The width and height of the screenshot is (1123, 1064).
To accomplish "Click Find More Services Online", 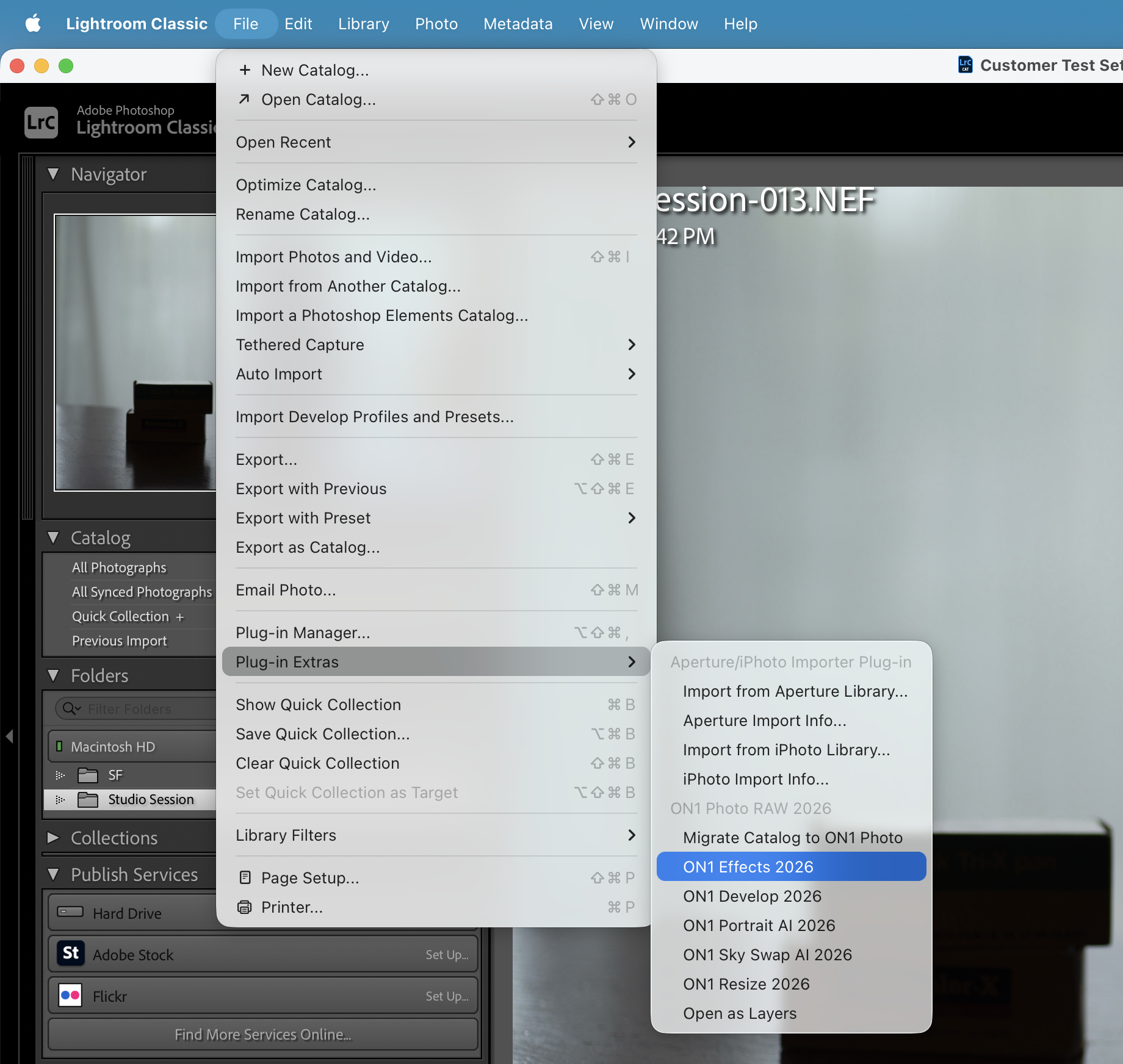I will point(262,1034).
